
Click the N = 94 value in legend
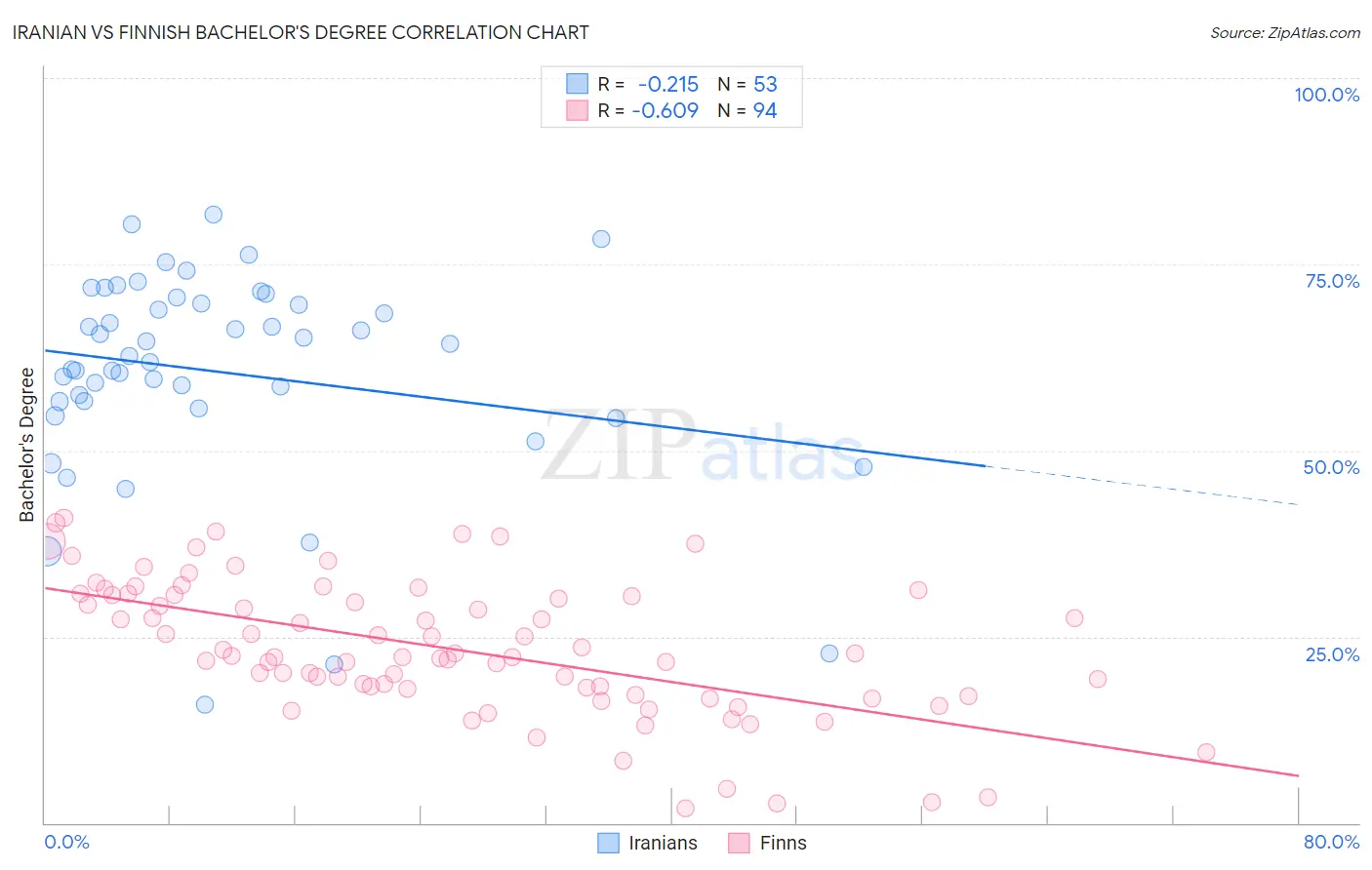click(747, 110)
